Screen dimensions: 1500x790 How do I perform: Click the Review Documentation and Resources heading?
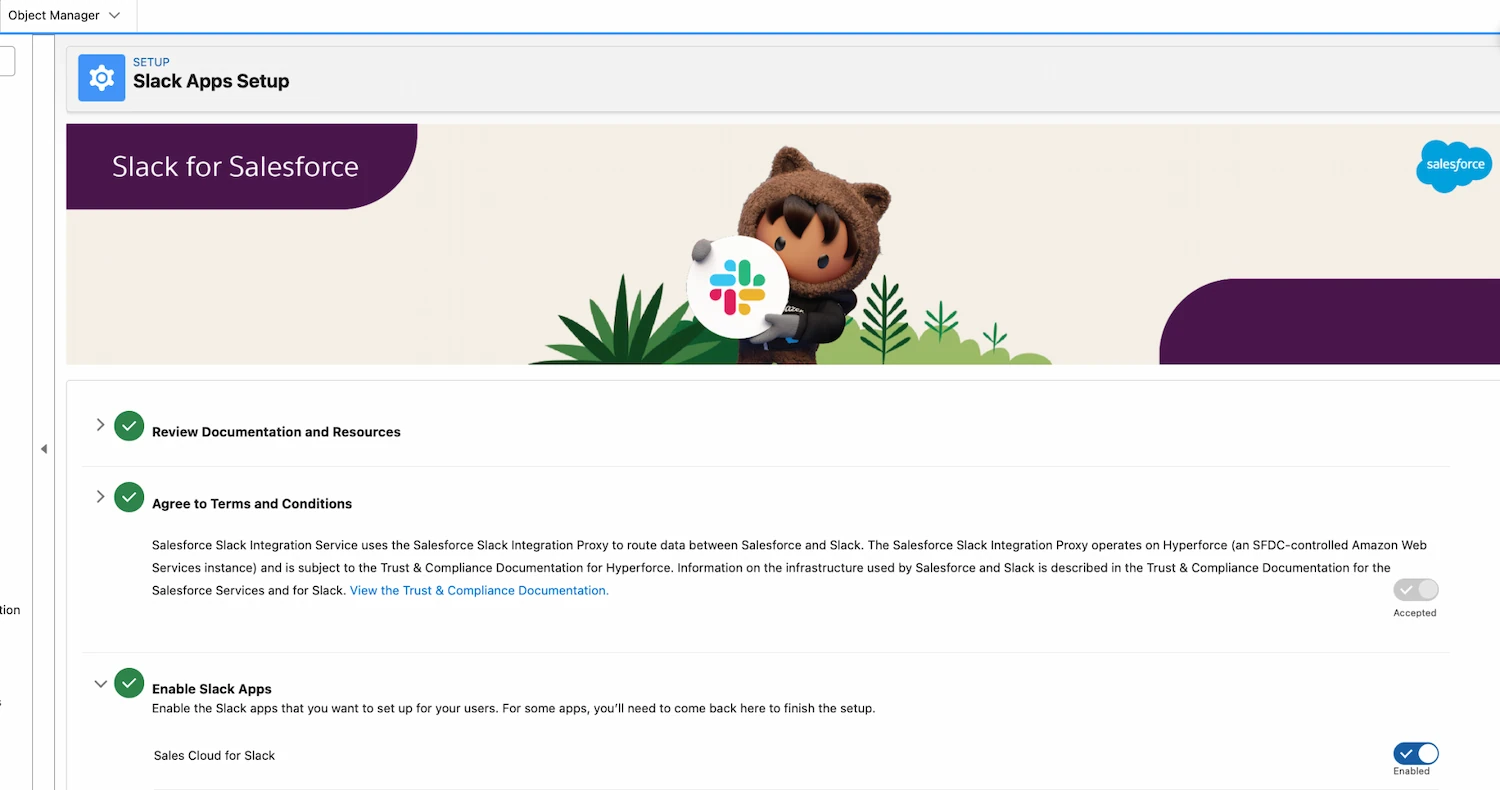pyautogui.click(x=276, y=432)
